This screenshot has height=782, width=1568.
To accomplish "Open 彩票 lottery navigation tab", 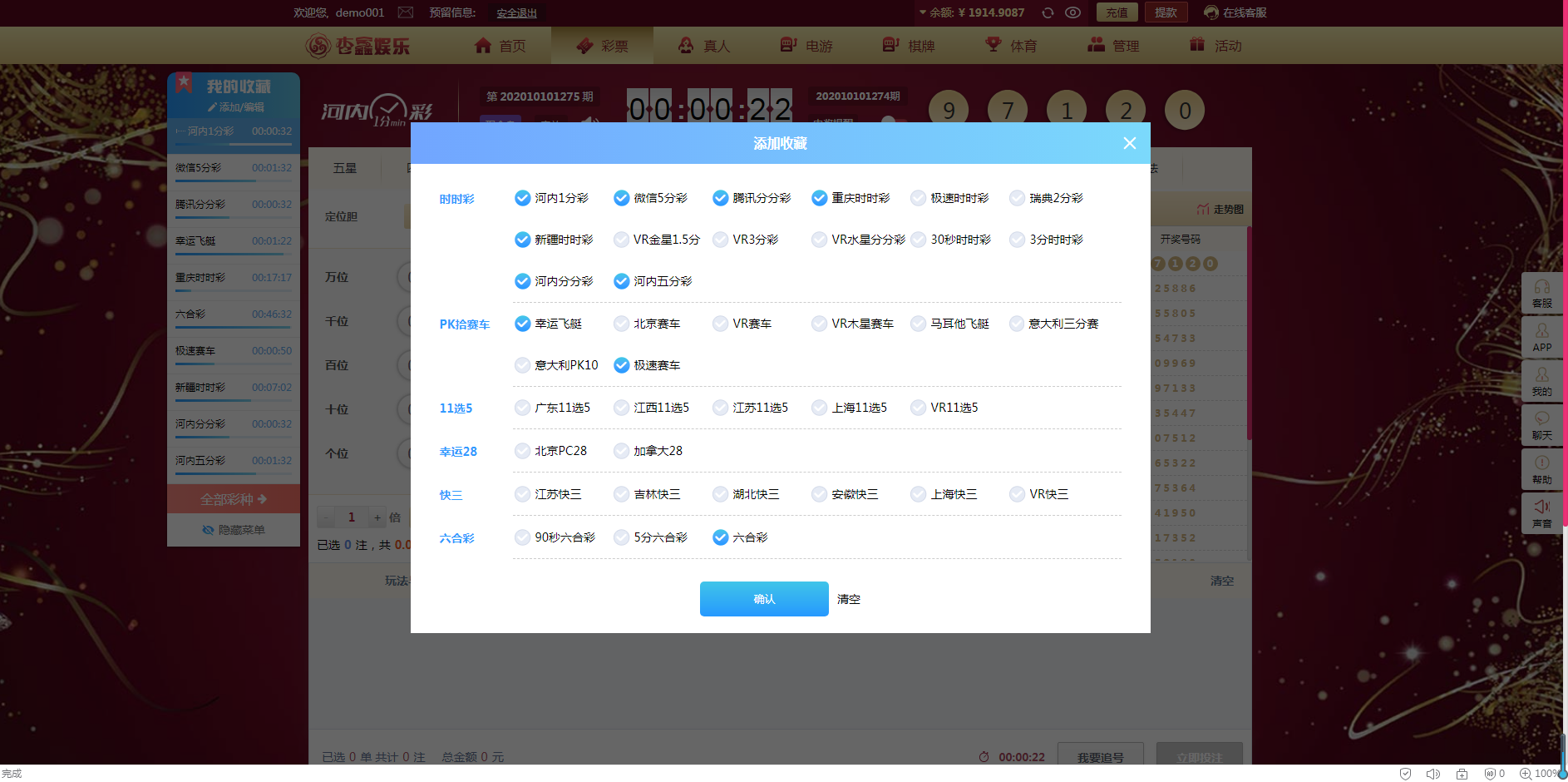I will [602, 46].
